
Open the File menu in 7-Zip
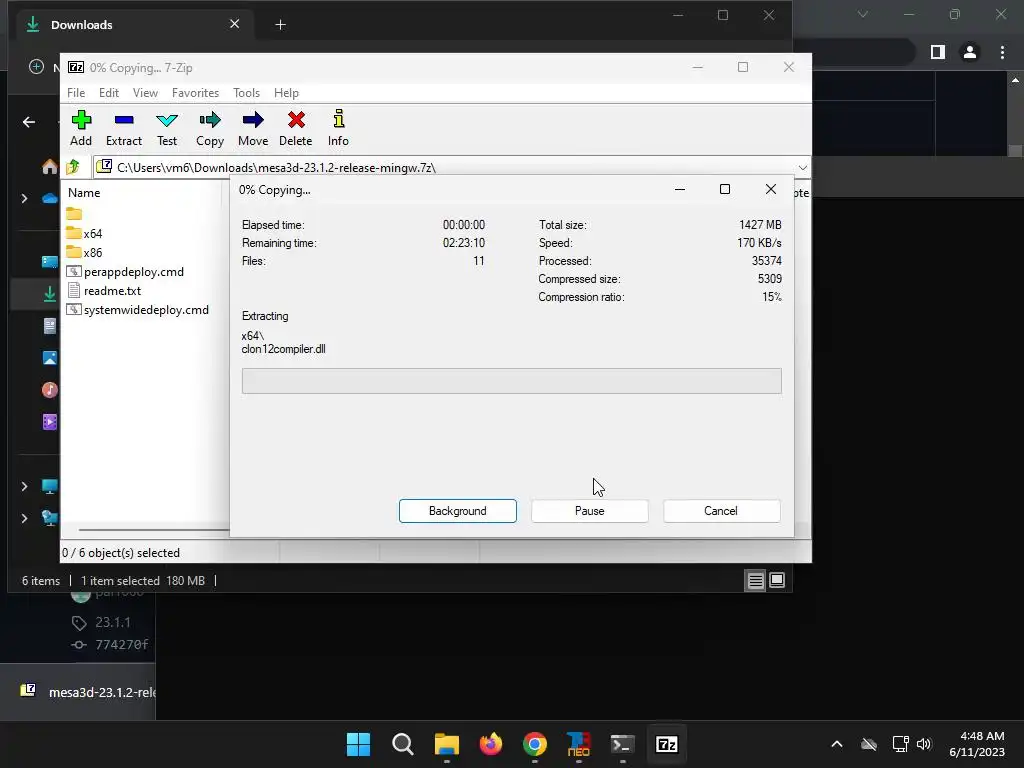click(x=76, y=93)
